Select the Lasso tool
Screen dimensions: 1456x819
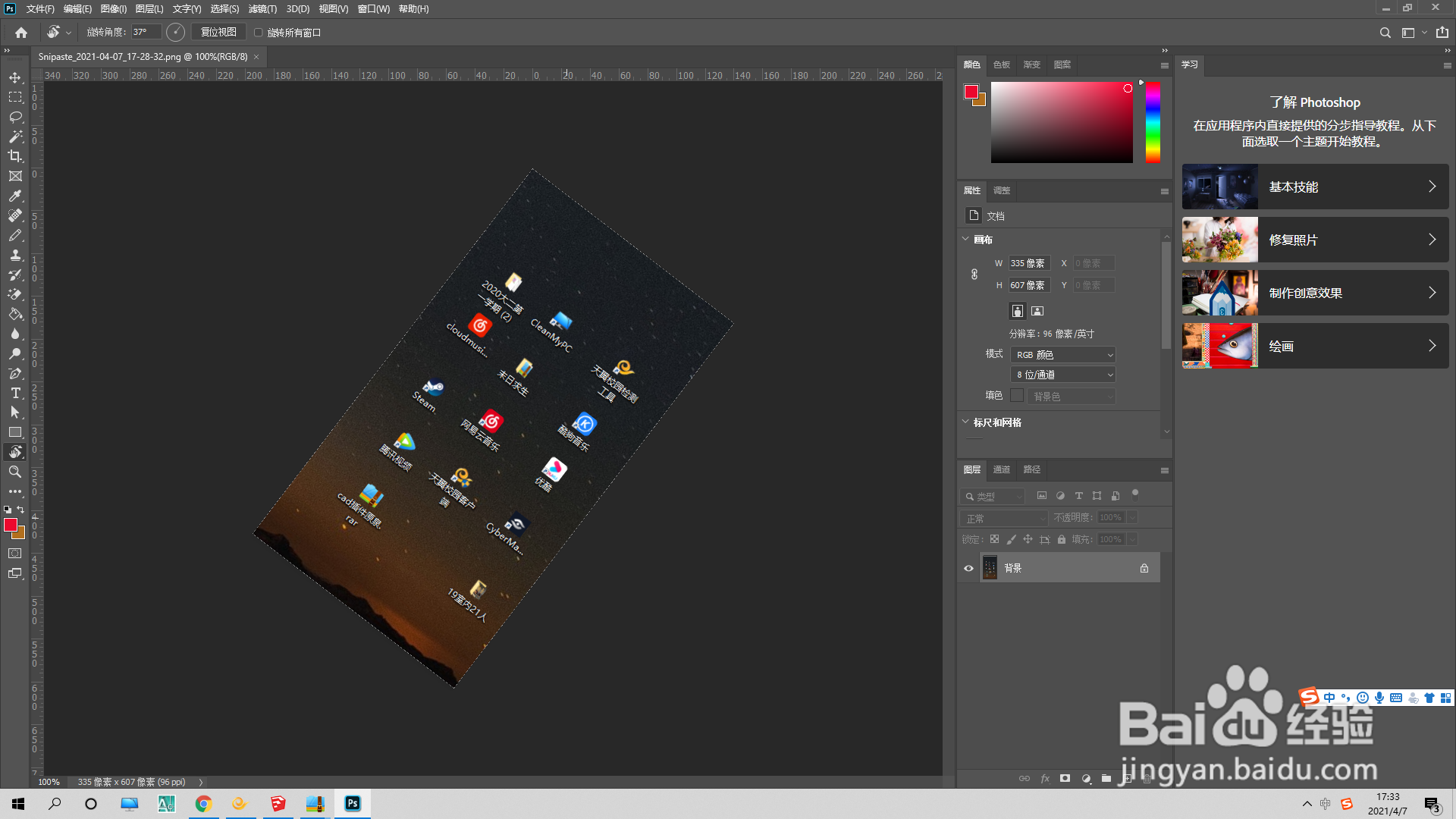pyautogui.click(x=15, y=117)
